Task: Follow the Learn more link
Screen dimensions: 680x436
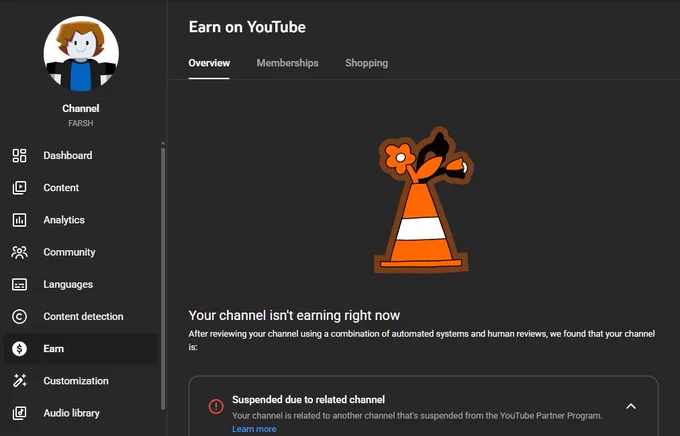Action: coord(254,429)
